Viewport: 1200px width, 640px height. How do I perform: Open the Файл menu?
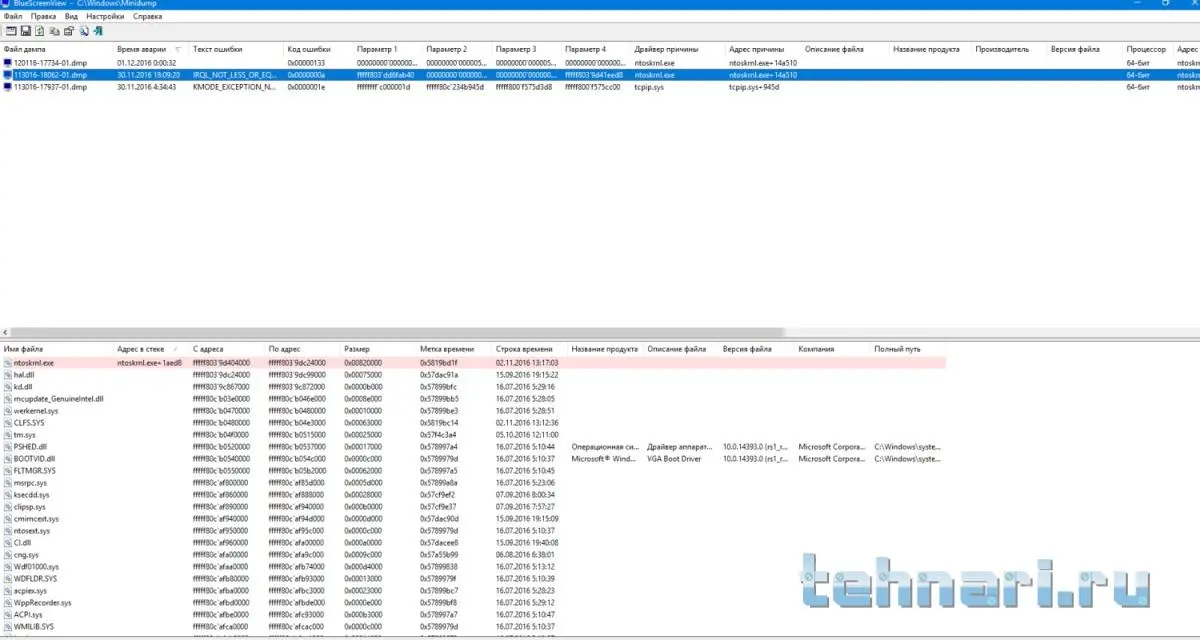[x=13, y=17]
